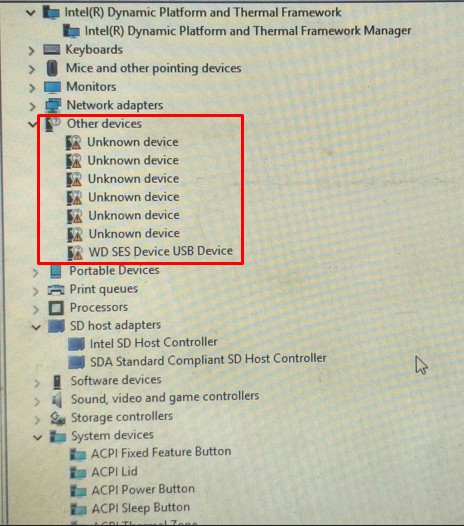Click the WD SES Device warning icon
Image resolution: width=464 pixels, height=526 pixels.
click(75, 253)
